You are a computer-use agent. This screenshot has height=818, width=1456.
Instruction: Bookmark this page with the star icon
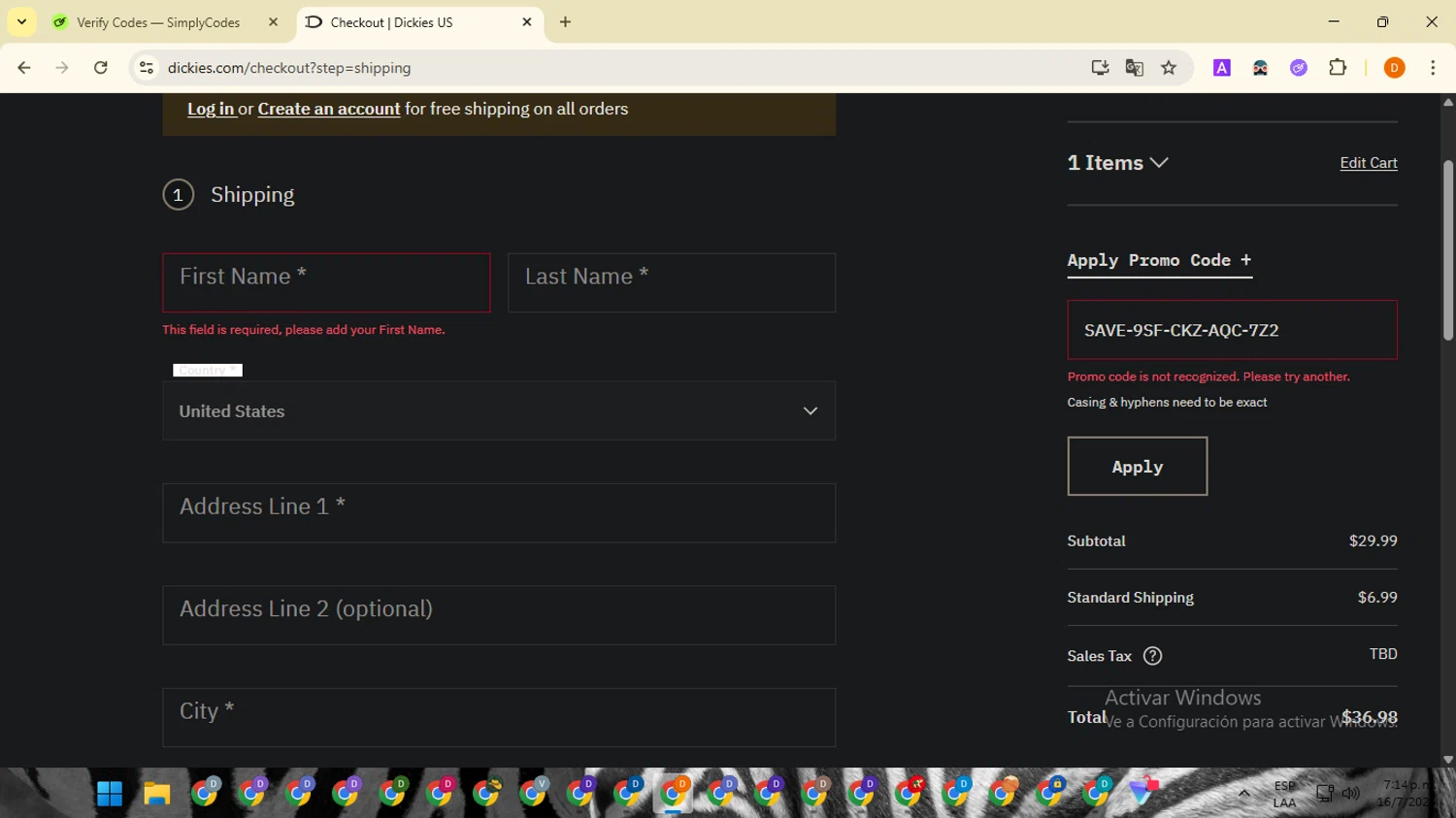tap(1169, 68)
